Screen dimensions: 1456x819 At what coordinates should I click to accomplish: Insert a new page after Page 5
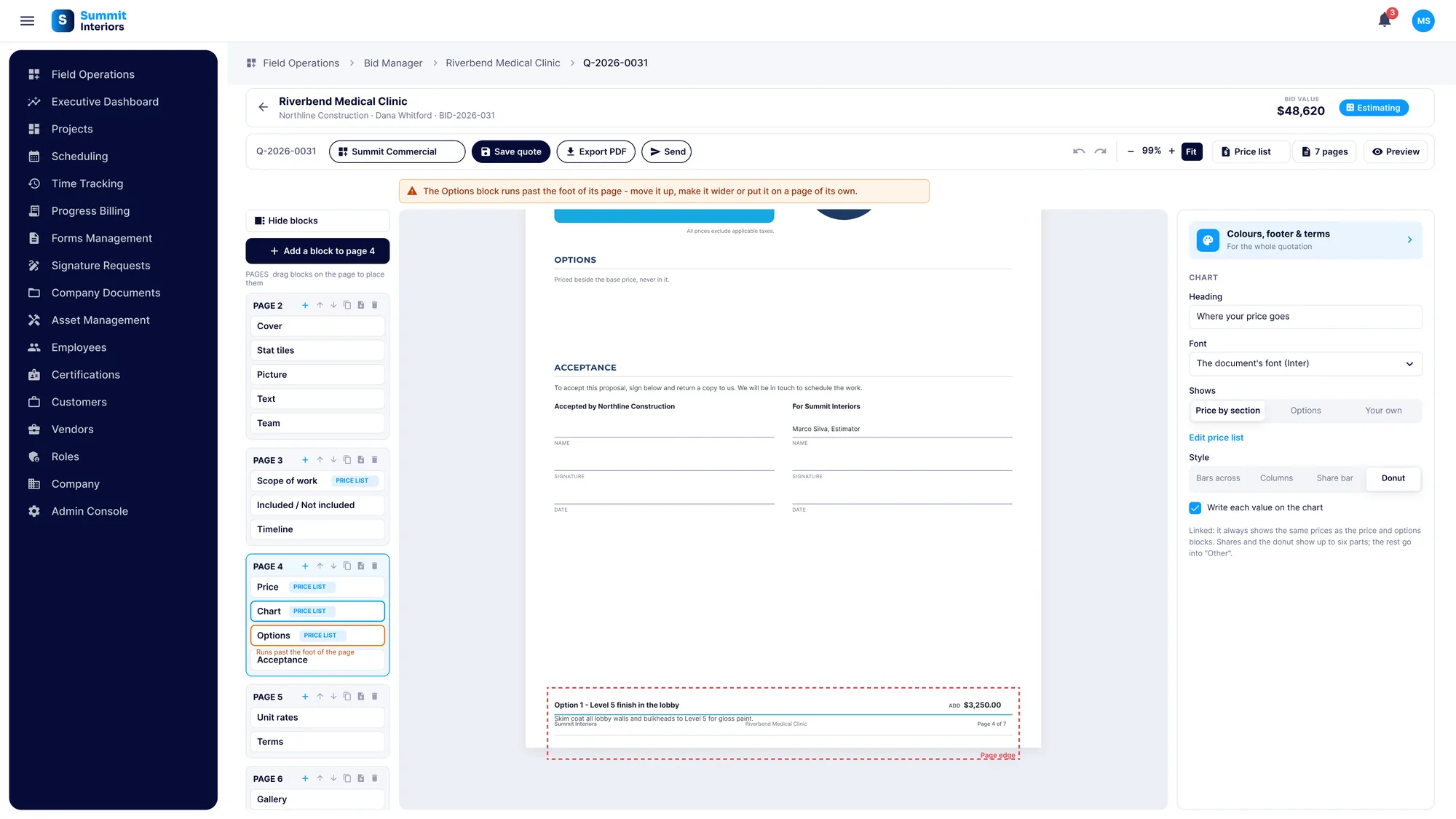(x=361, y=697)
